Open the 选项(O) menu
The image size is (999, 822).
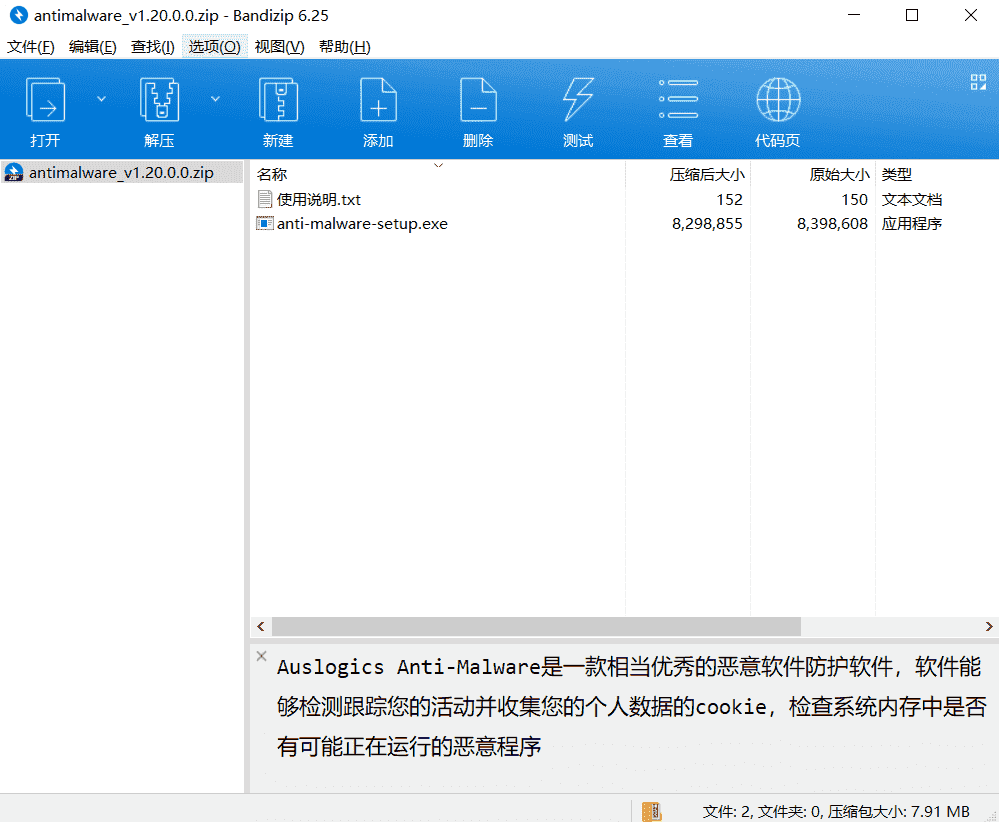[215, 47]
